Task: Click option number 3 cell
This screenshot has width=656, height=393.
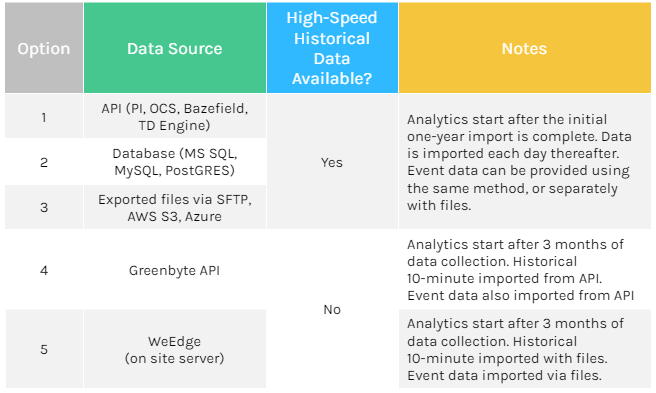Action: point(44,207)
